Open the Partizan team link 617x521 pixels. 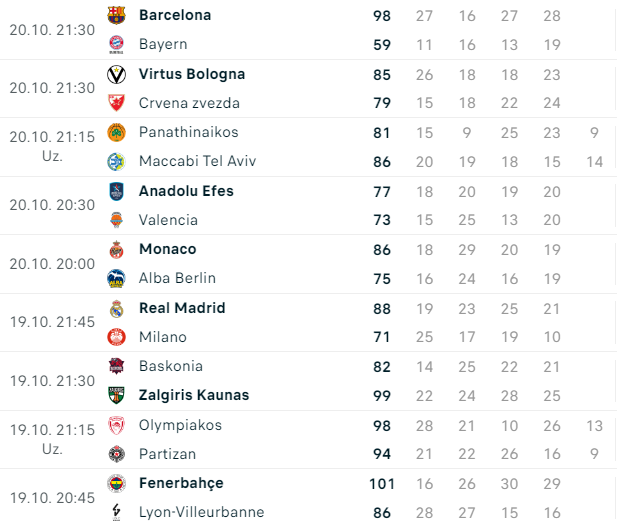[168, 454]
